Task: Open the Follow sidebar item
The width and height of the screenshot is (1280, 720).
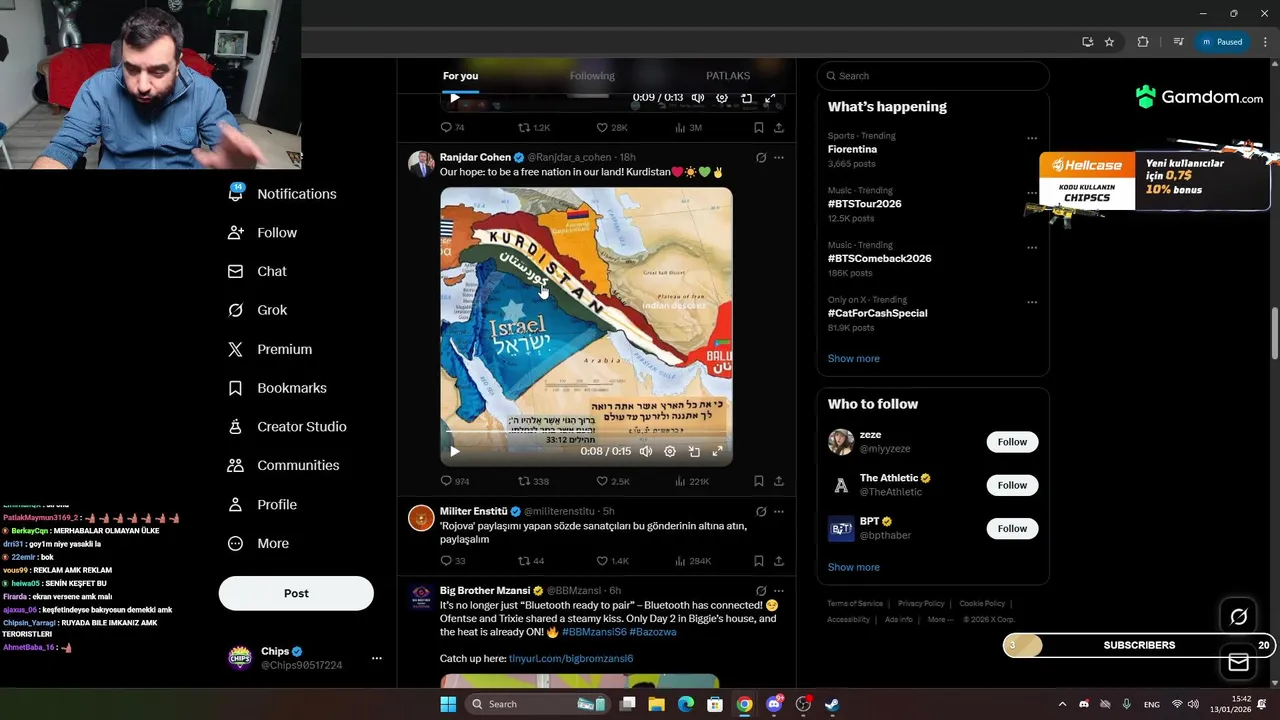Action: point(263,233)
